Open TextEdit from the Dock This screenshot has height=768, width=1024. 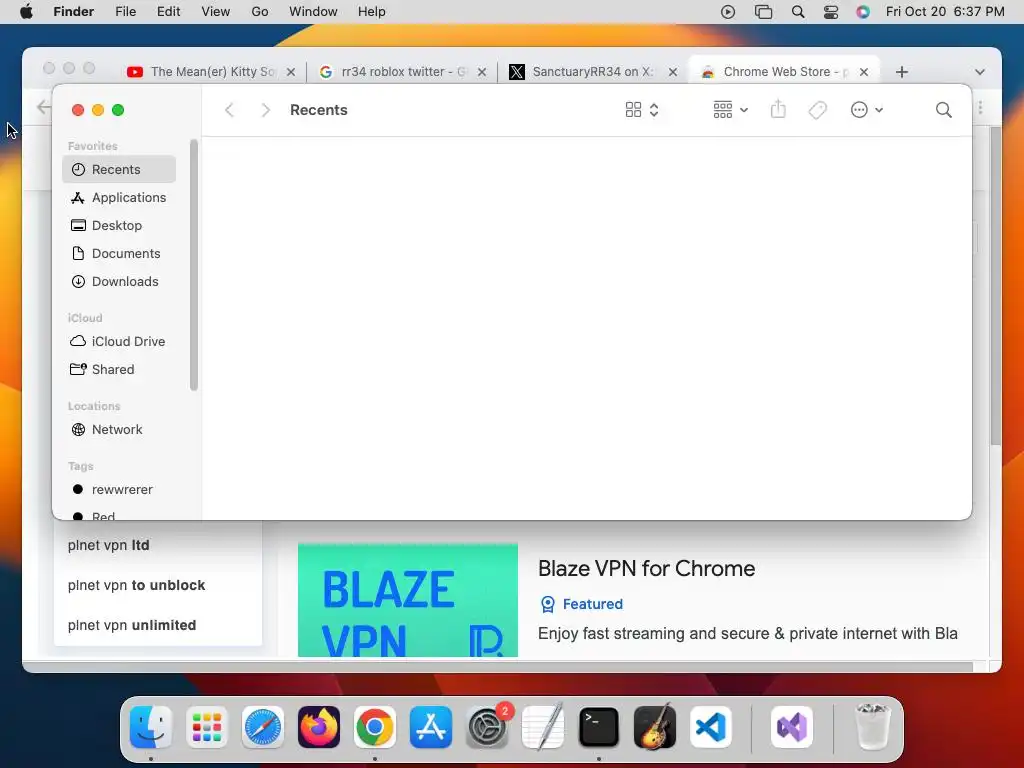point(543,727)
